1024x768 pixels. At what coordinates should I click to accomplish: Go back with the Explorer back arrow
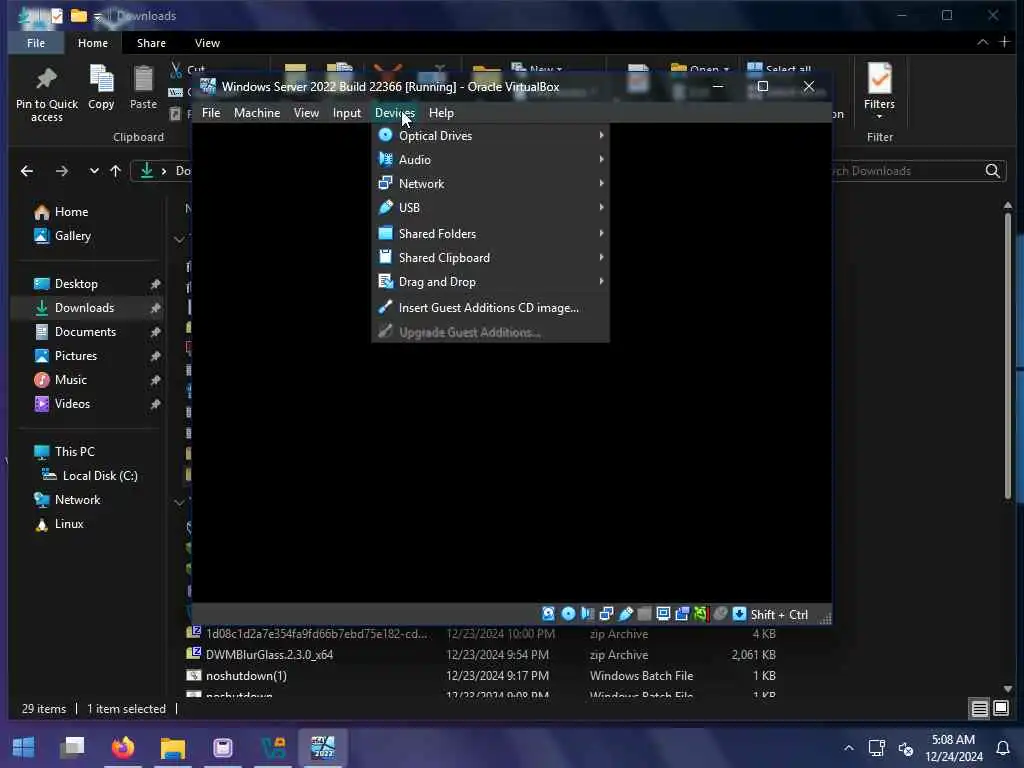(x=27, y=171)
